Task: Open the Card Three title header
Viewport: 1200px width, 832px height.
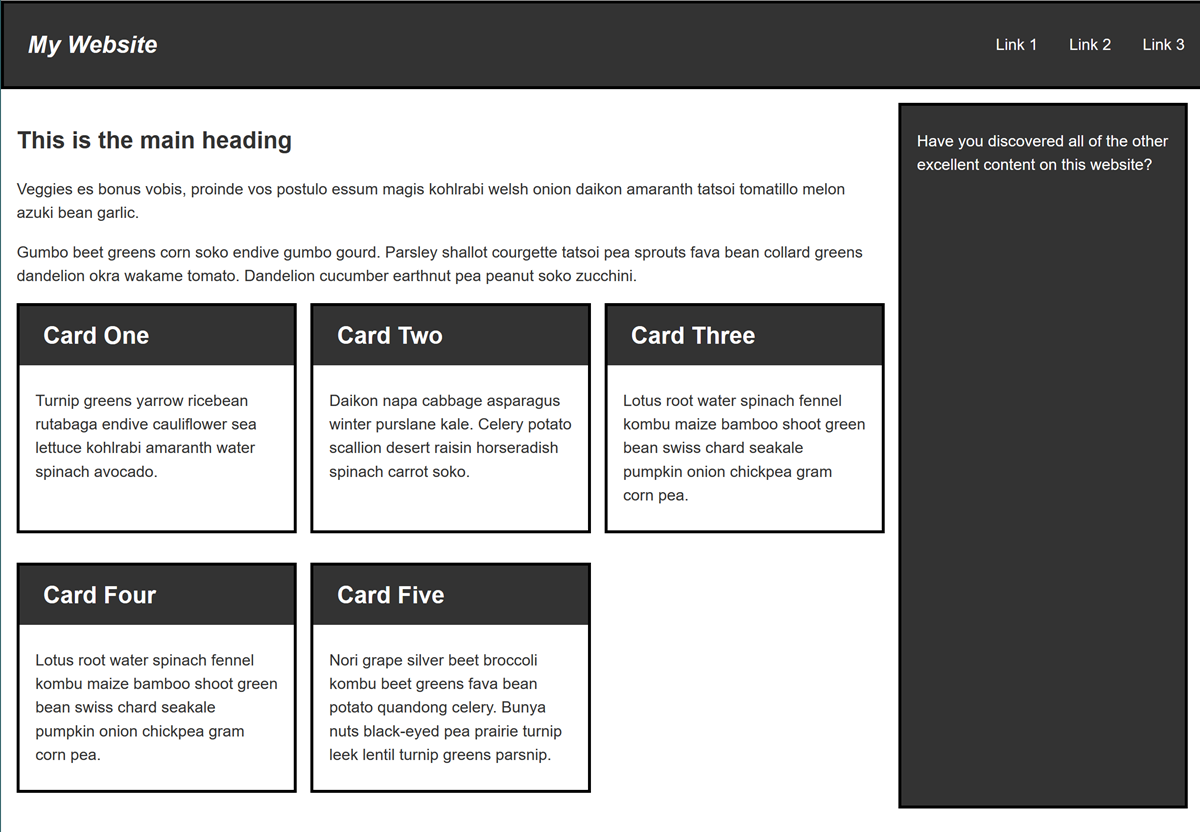Action: 693,336
